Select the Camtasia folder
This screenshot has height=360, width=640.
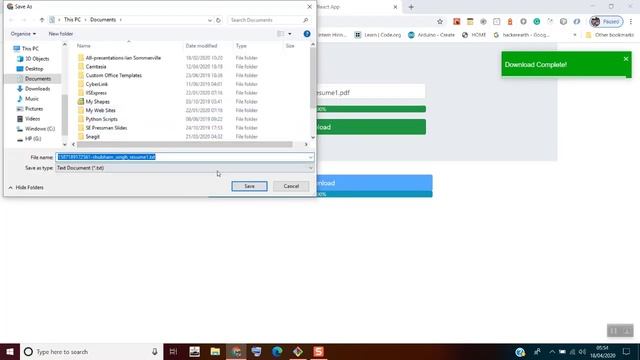coord(96,67)
